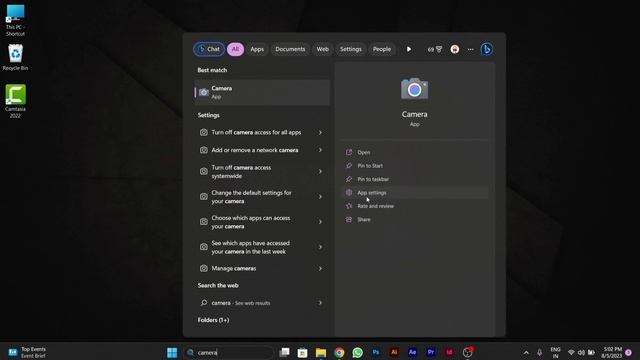Image resolution: width=640 pixels, height=360 pixels.
Task: Click the large Camera app icon
Action: point(414,89)
